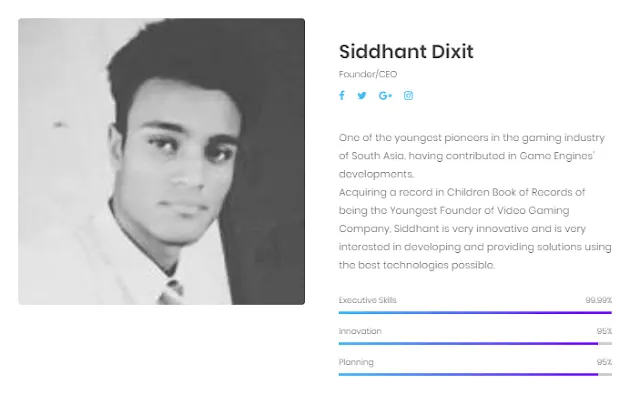Open the Instagram camera icon
Image resolution: width=640 pixels, height=415 pixels.
408,95
